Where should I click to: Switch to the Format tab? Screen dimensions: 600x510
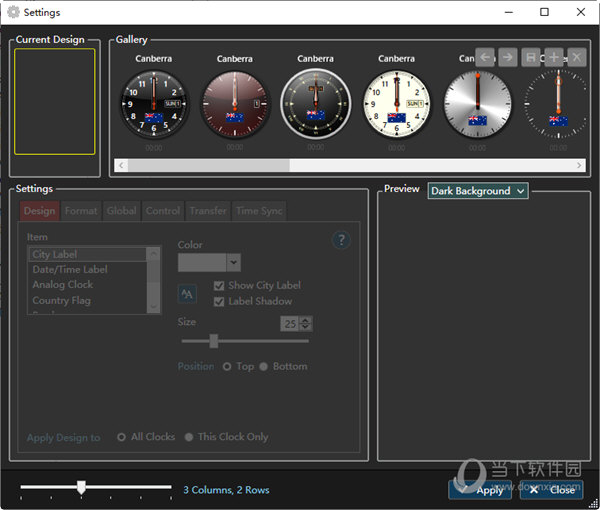click(81, 211)
